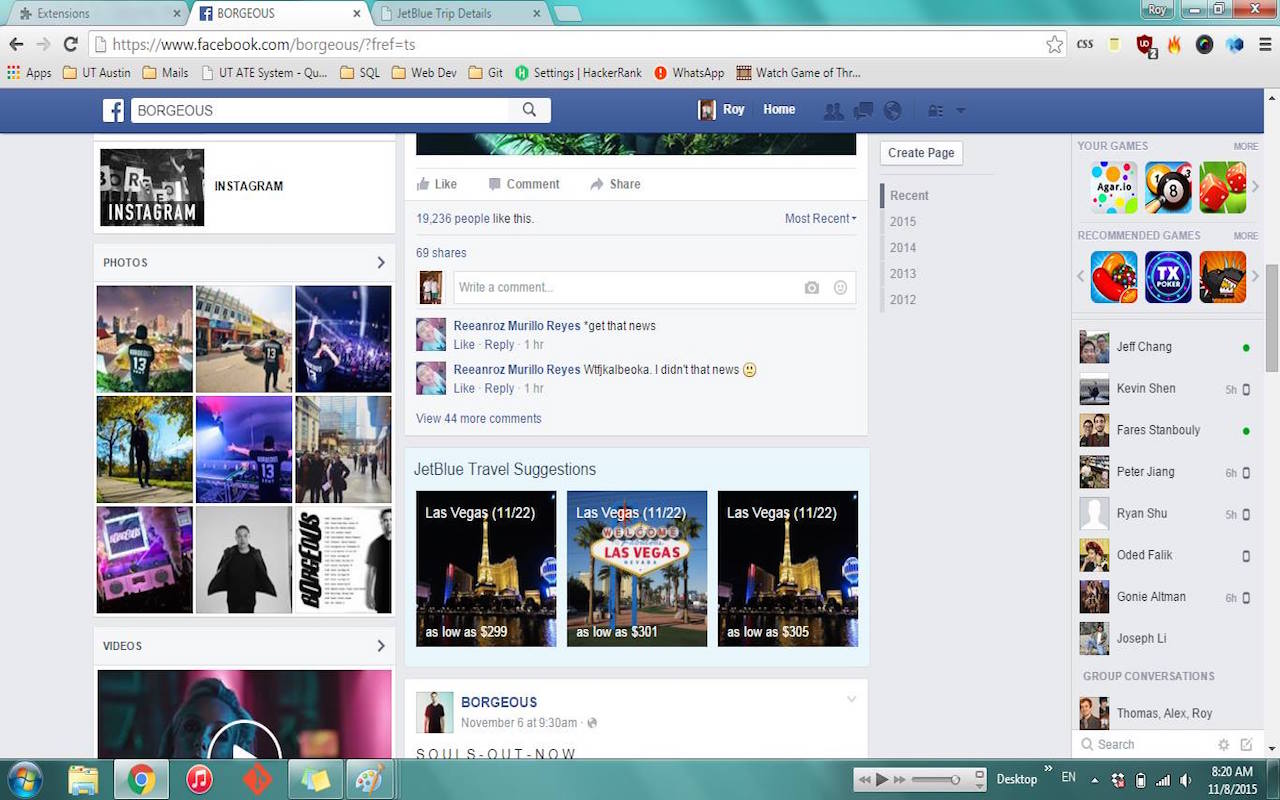
Task: Open the 69 shares link
Action: click(441, 253)
